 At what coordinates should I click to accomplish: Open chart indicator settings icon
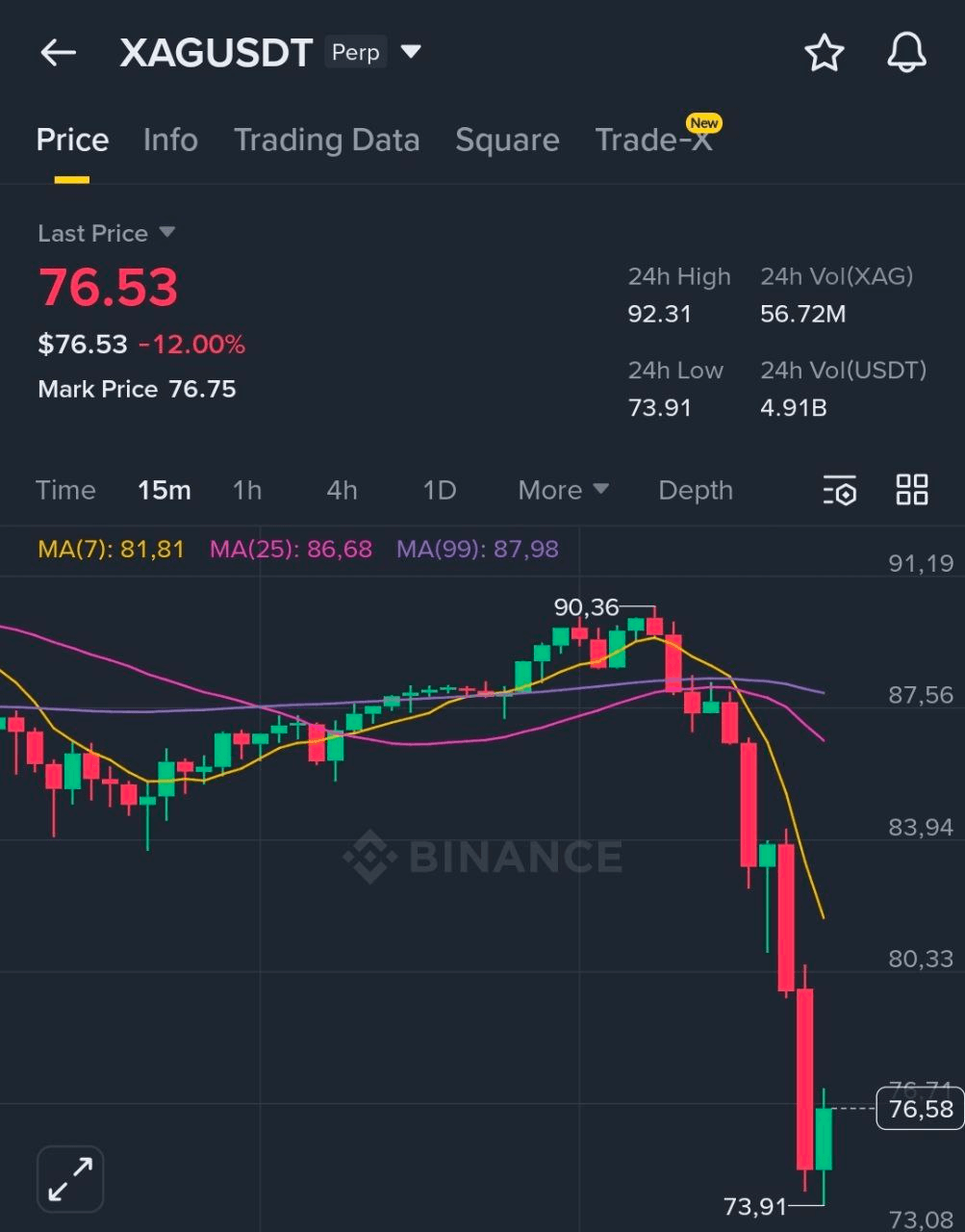click(839, 490)
